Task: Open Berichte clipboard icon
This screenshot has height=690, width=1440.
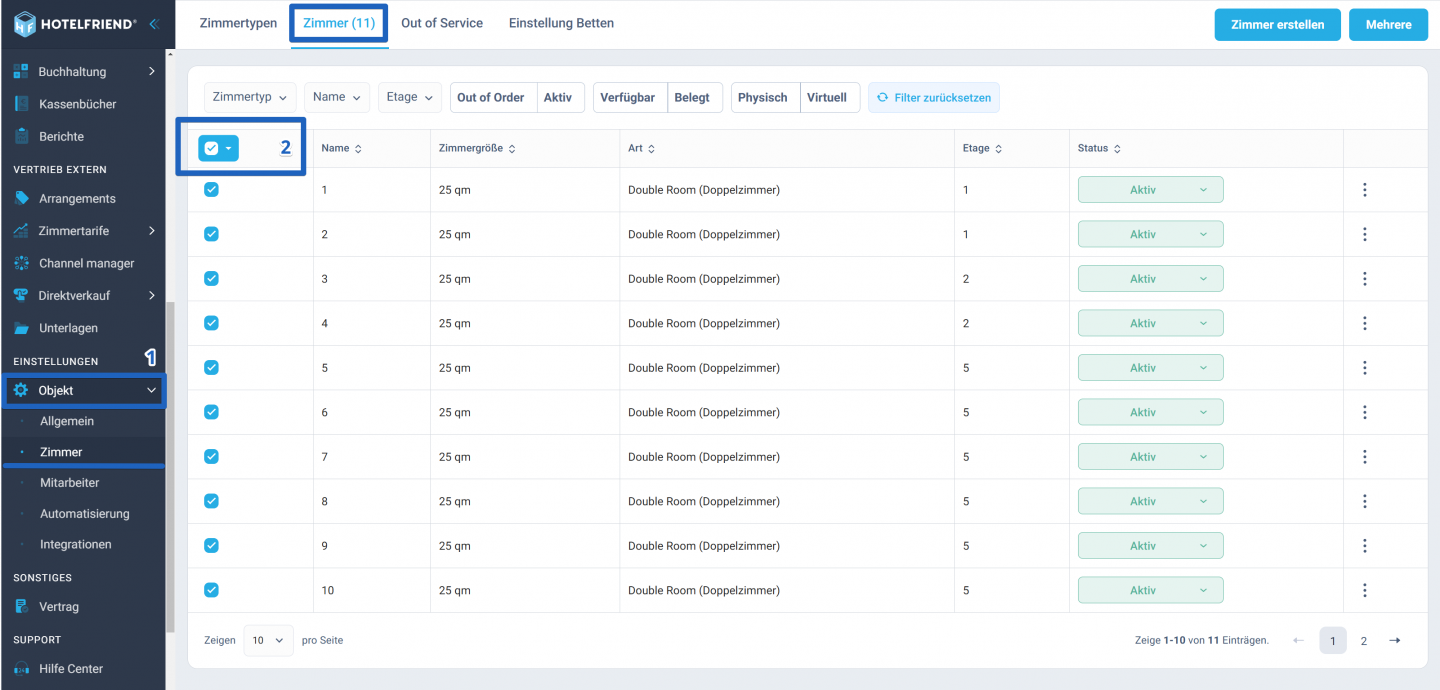Action: [x=21, y=136]
